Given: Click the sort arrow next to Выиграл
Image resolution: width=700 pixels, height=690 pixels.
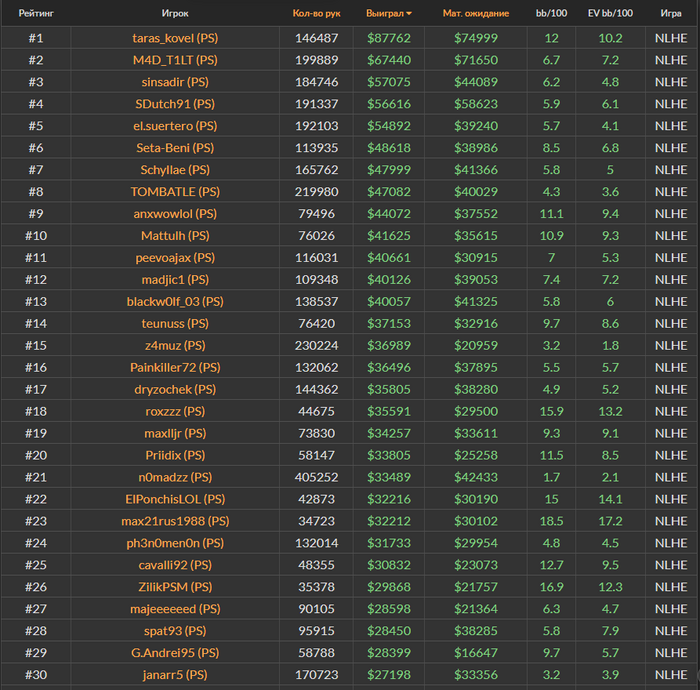Looking at the screenshot, I should 408,14.
